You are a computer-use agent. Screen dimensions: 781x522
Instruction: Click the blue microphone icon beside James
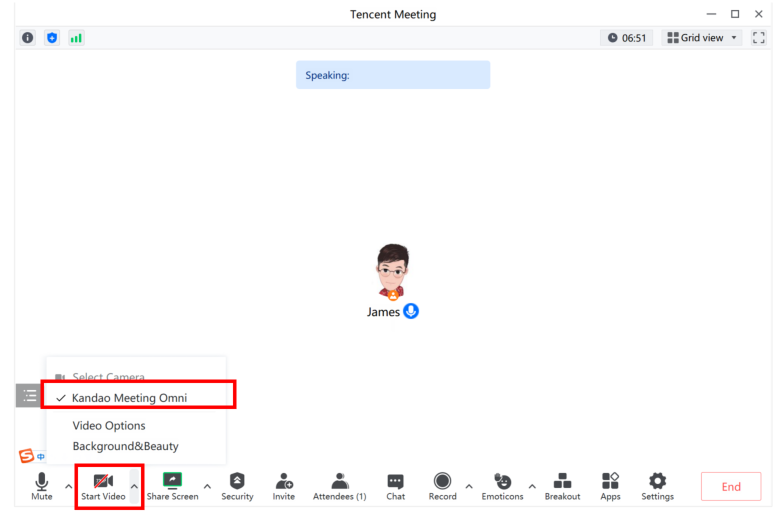411,311
